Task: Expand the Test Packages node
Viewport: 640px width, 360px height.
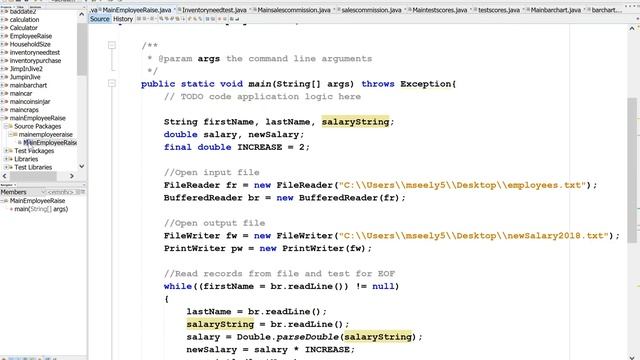Action: point(6,151)
